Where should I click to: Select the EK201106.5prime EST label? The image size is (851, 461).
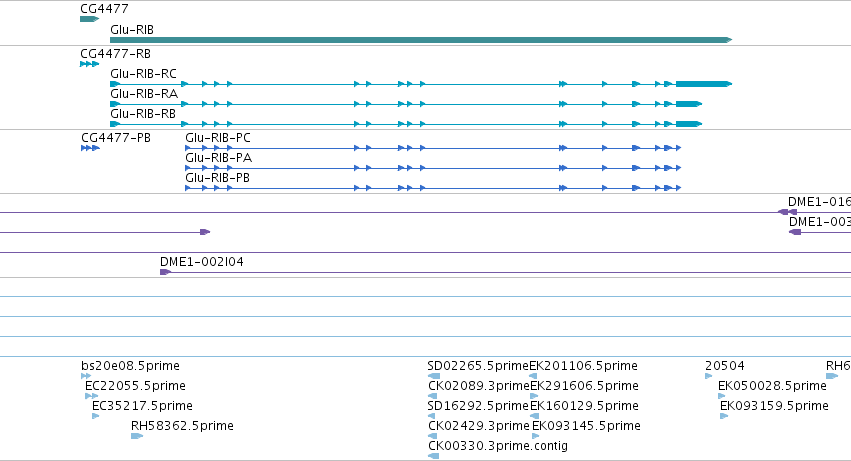tap(583, 366)
